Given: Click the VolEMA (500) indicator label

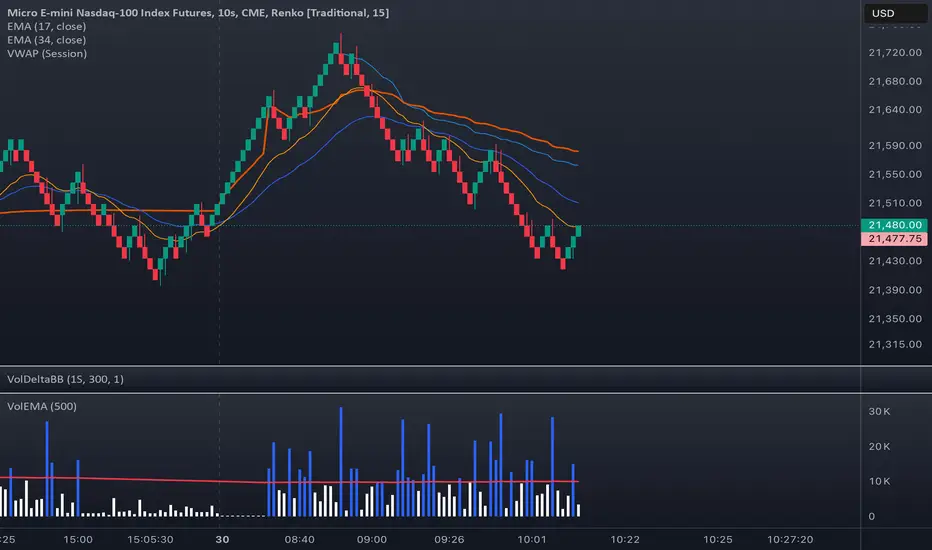Looking at the screenshot, I should (42, 406).
